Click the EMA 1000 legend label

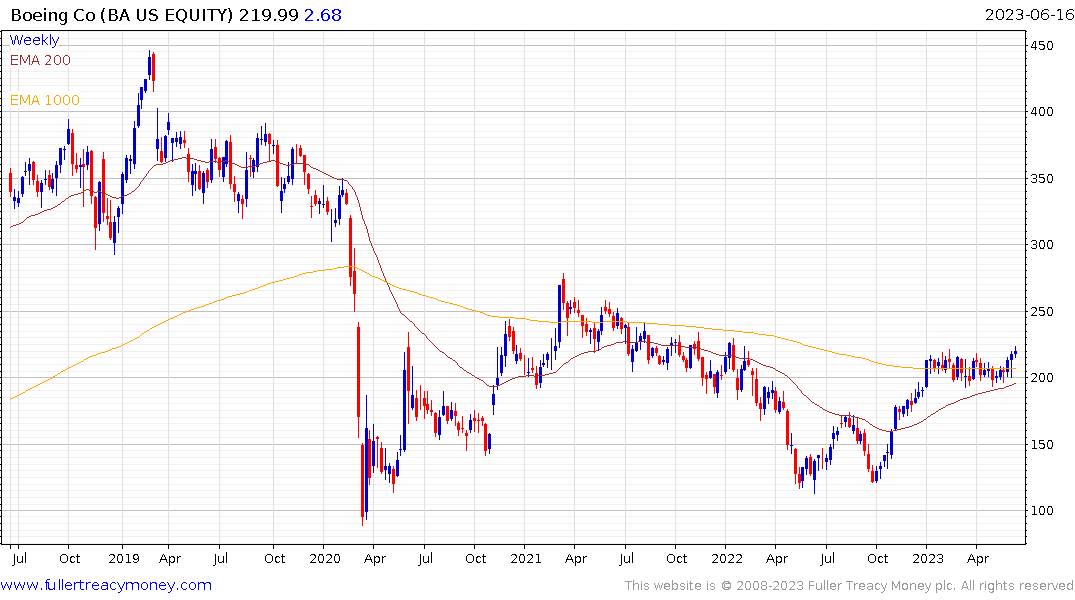coord(45,100)
